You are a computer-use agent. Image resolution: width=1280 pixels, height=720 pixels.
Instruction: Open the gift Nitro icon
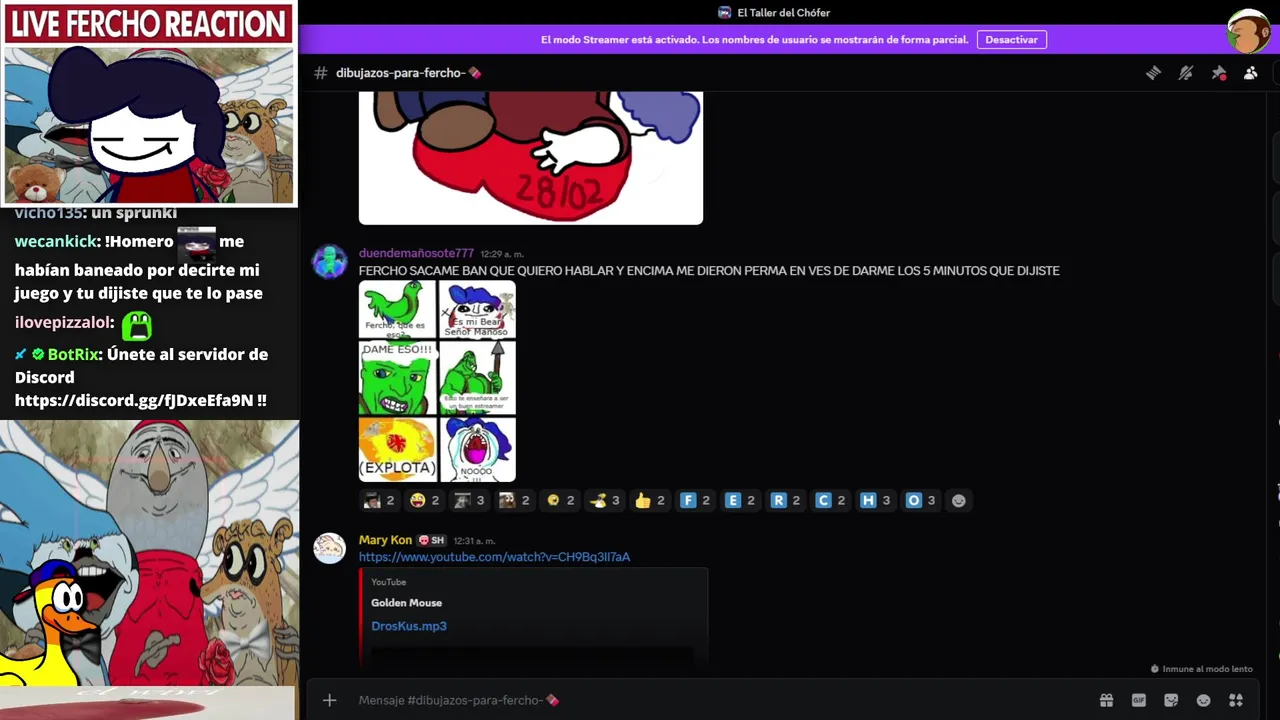(1106, 700)
